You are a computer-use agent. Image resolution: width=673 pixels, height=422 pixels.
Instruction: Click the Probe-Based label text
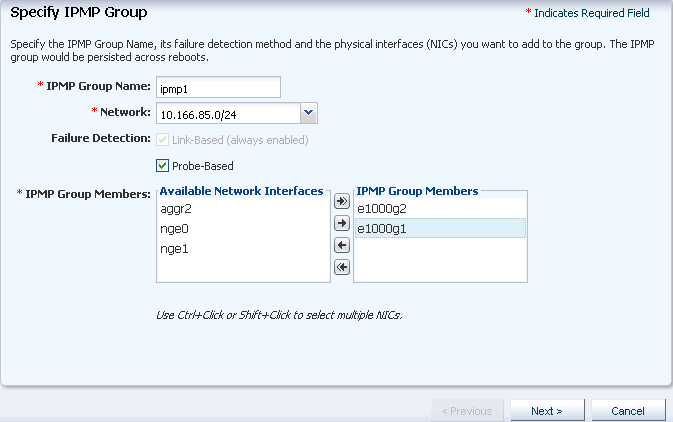coord(203,166)
